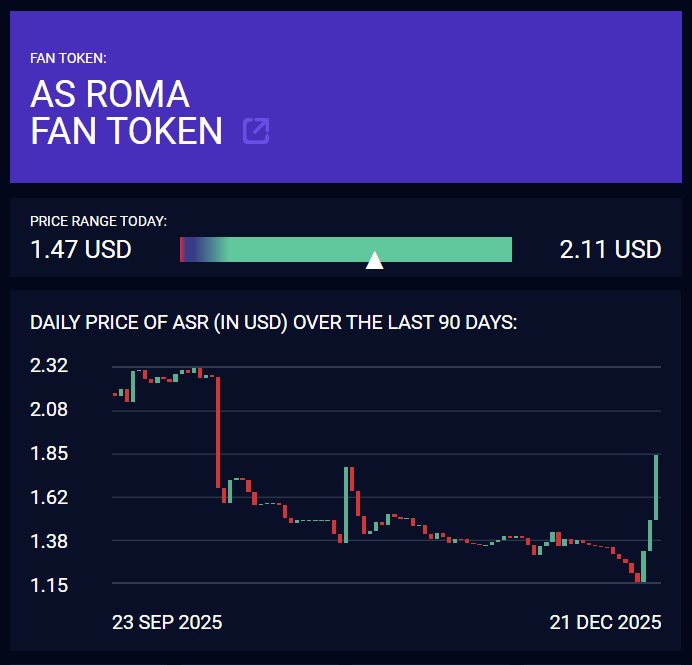Click the 1.15 y-axis price label
This screenshot has height=665, width=692.
pyautogui.click(x=49, y=585)
